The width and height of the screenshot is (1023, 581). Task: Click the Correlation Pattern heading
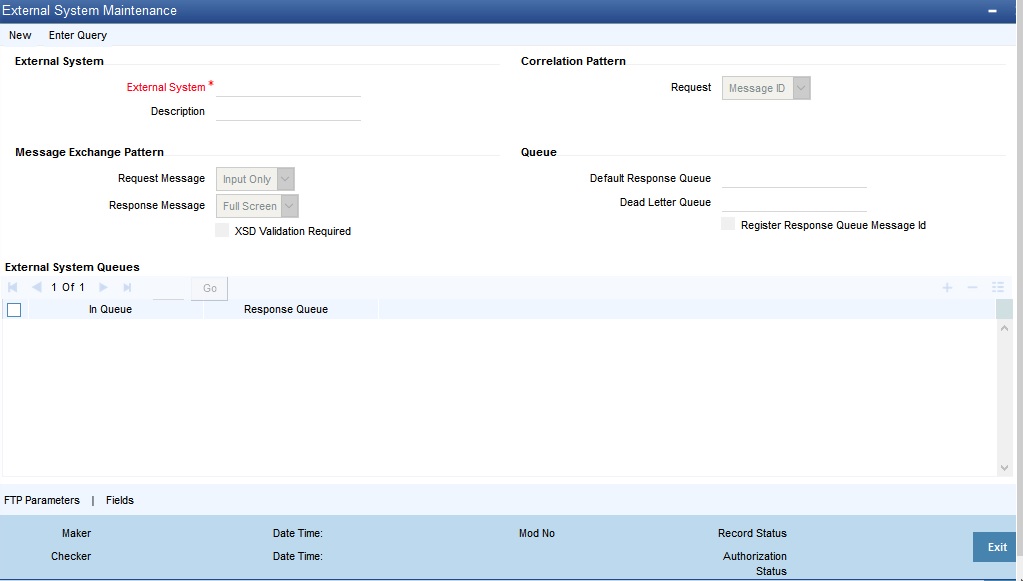[573, 61]
